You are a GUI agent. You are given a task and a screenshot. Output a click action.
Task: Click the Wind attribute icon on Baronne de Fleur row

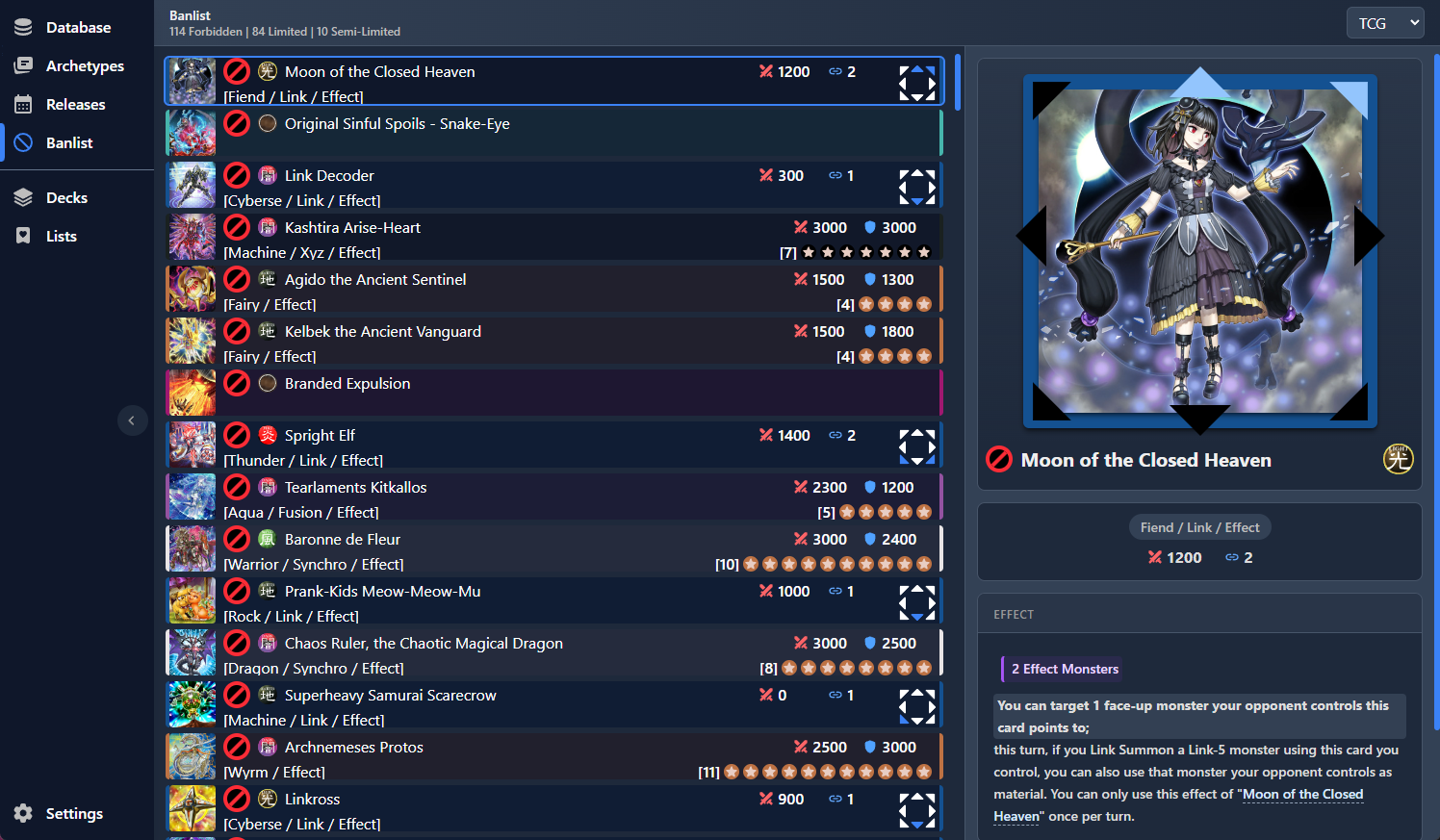click(x=268, y=539)
